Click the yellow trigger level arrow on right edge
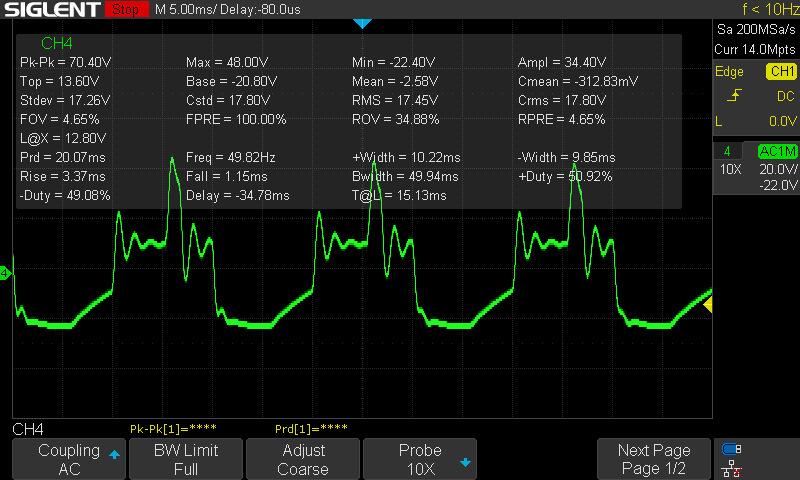 [x=708, y=305]
